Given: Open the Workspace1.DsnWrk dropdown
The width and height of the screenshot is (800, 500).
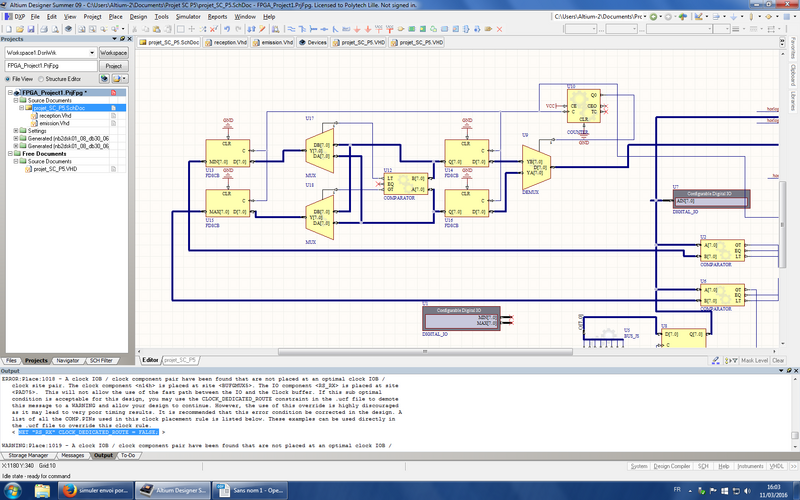Looking at the screenshot, I should click(x=91, y=52).
